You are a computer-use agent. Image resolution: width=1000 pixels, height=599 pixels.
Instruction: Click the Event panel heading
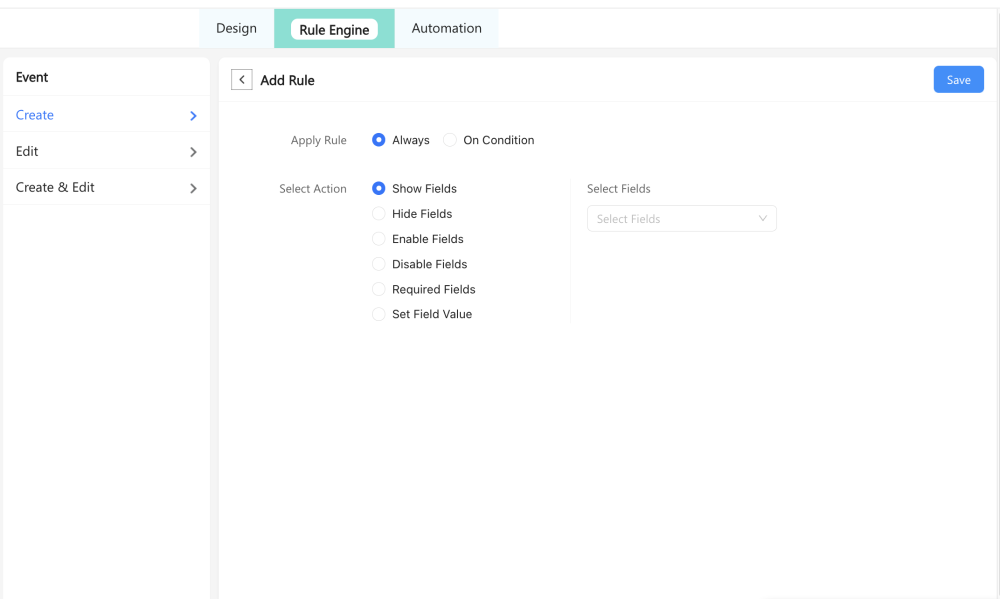pos(32,77)
